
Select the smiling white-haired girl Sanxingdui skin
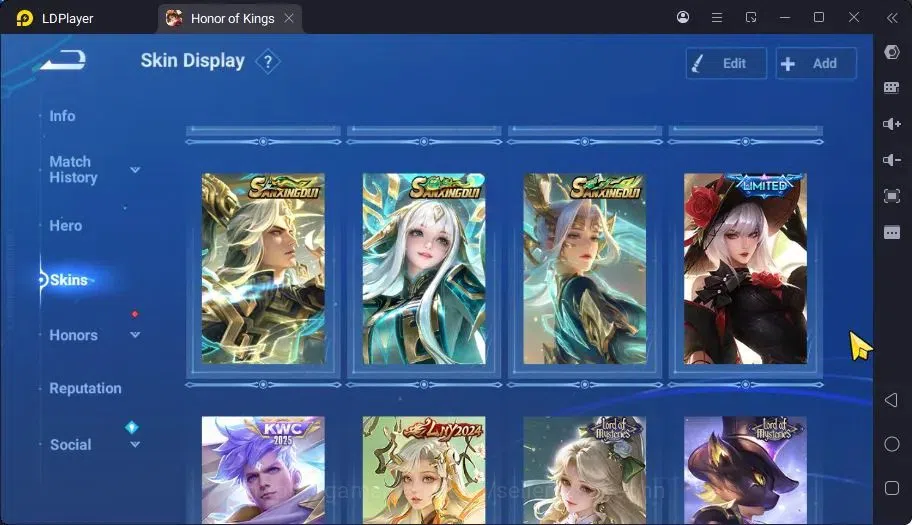(x=424, y=269)
